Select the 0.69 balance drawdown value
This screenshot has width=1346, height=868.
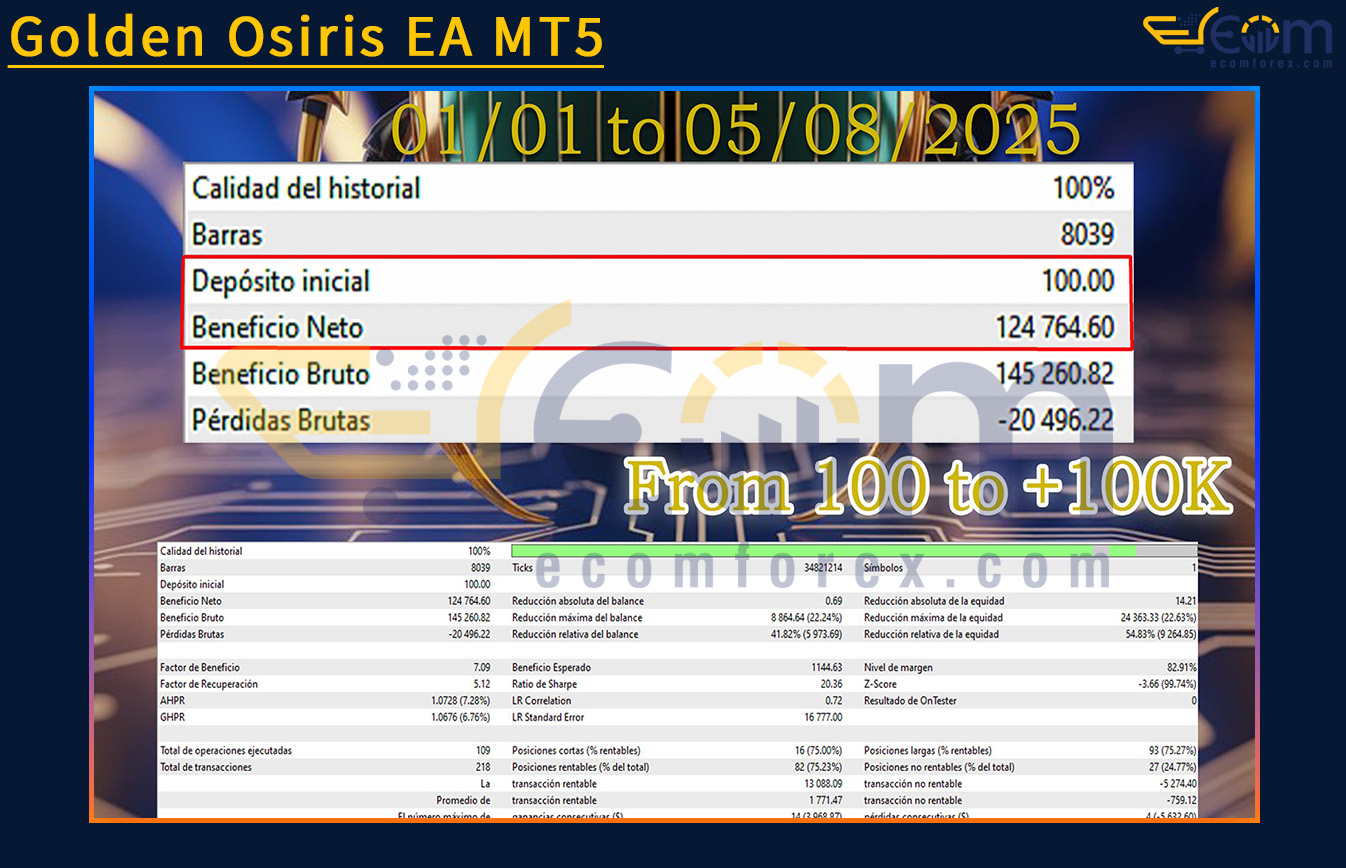click(833, 601)
